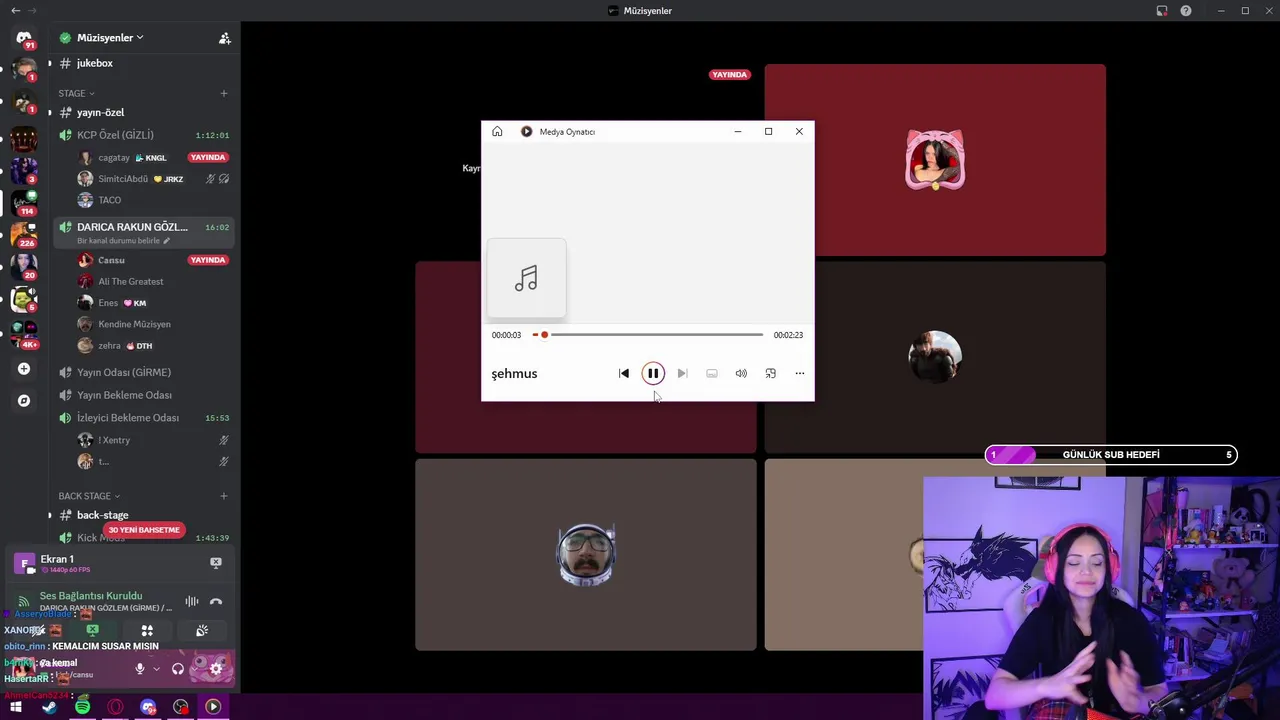Open the activities button in voice panel

point(147,630)
